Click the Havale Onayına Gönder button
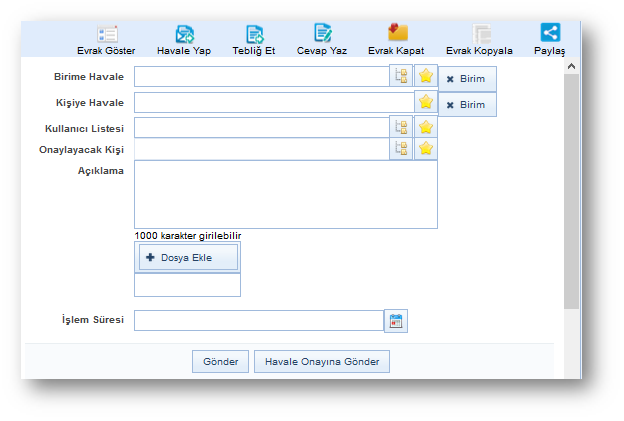This screenshot has height=421, width=624. click(x=322, y=361)
